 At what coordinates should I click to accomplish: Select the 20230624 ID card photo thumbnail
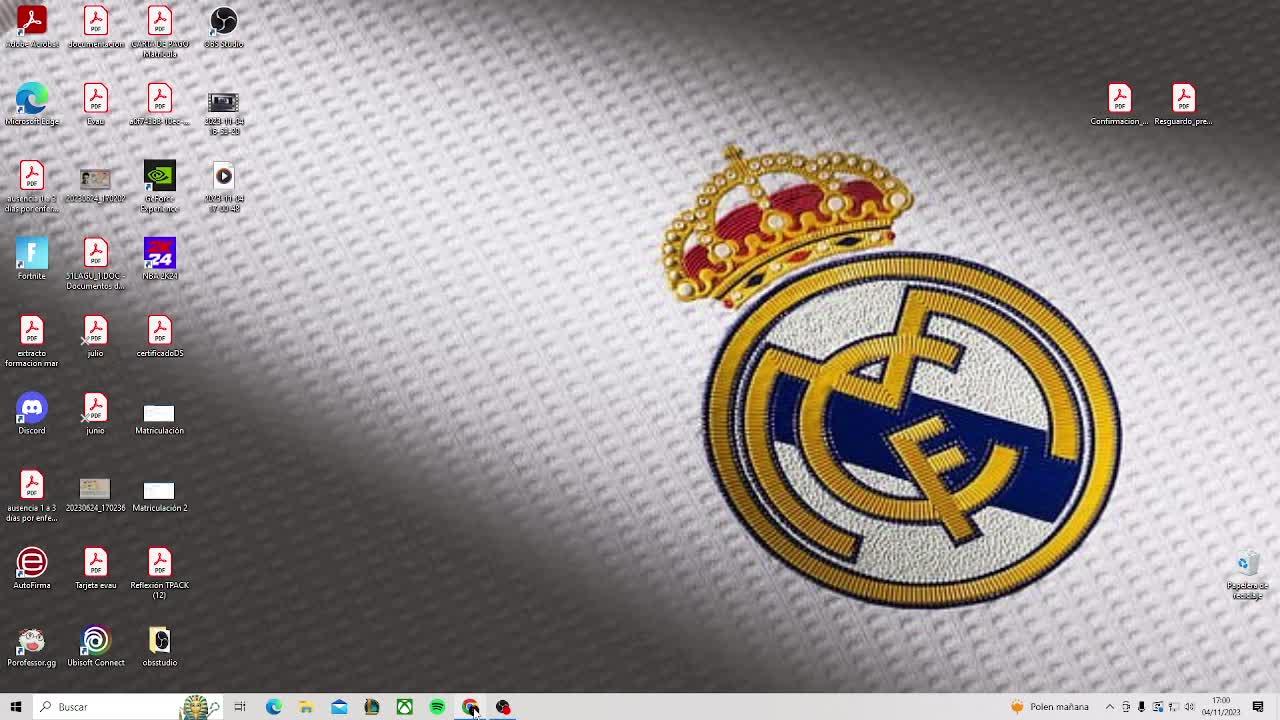click(96, 186)
